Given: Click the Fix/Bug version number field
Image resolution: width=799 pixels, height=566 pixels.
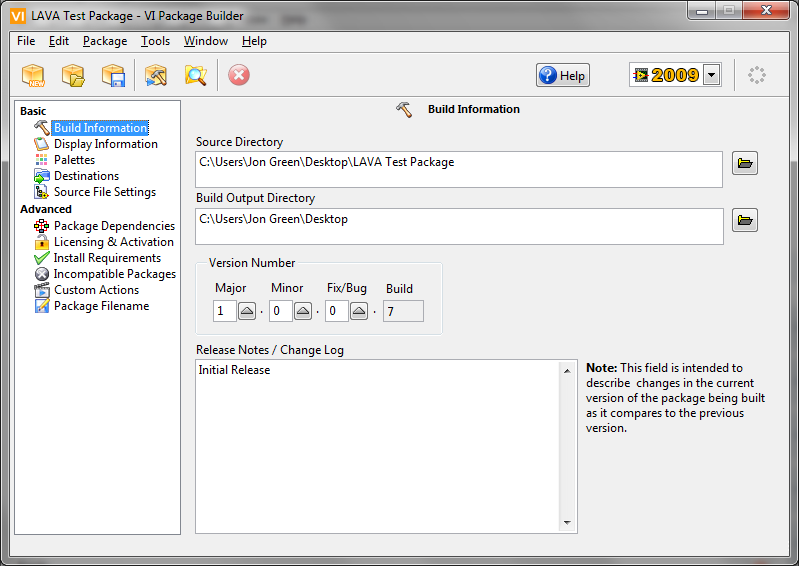Looking at the screenshot, I should pos(337,311).
